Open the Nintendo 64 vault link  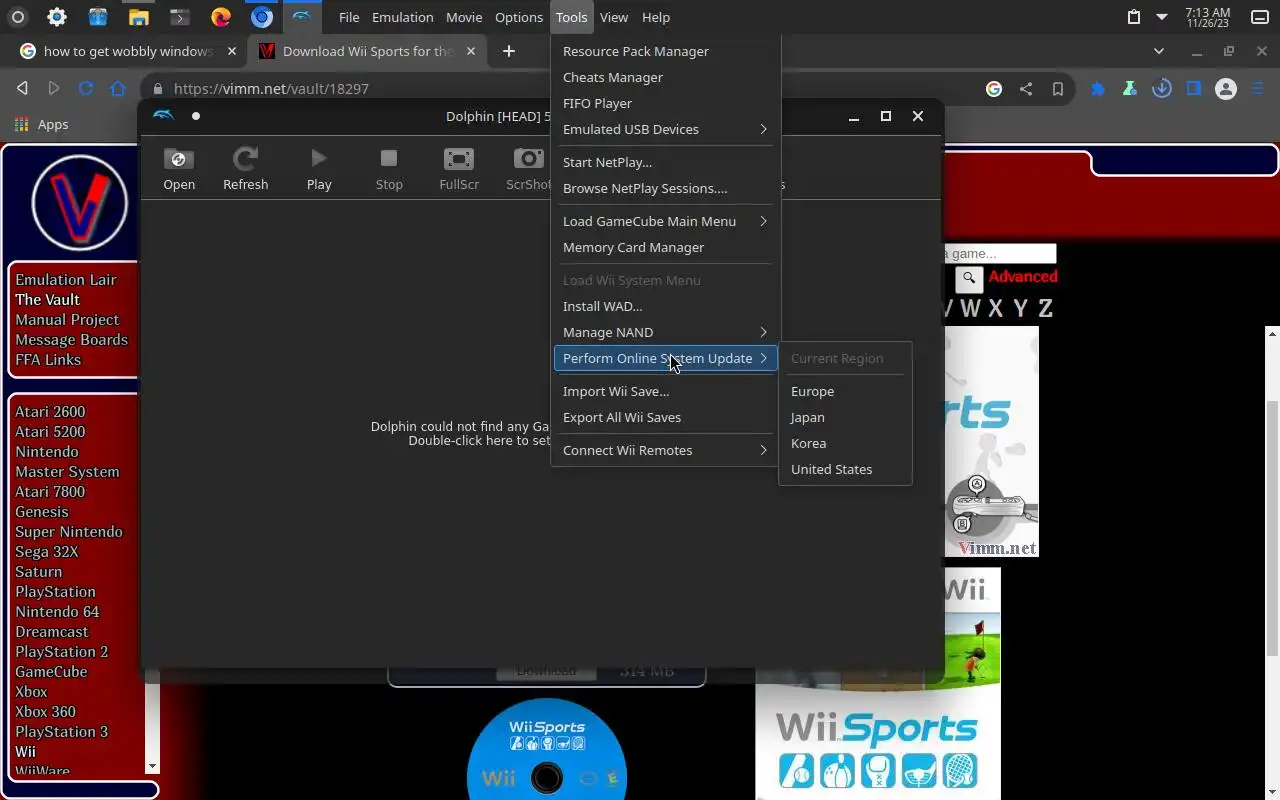click(x=57, y=612)
